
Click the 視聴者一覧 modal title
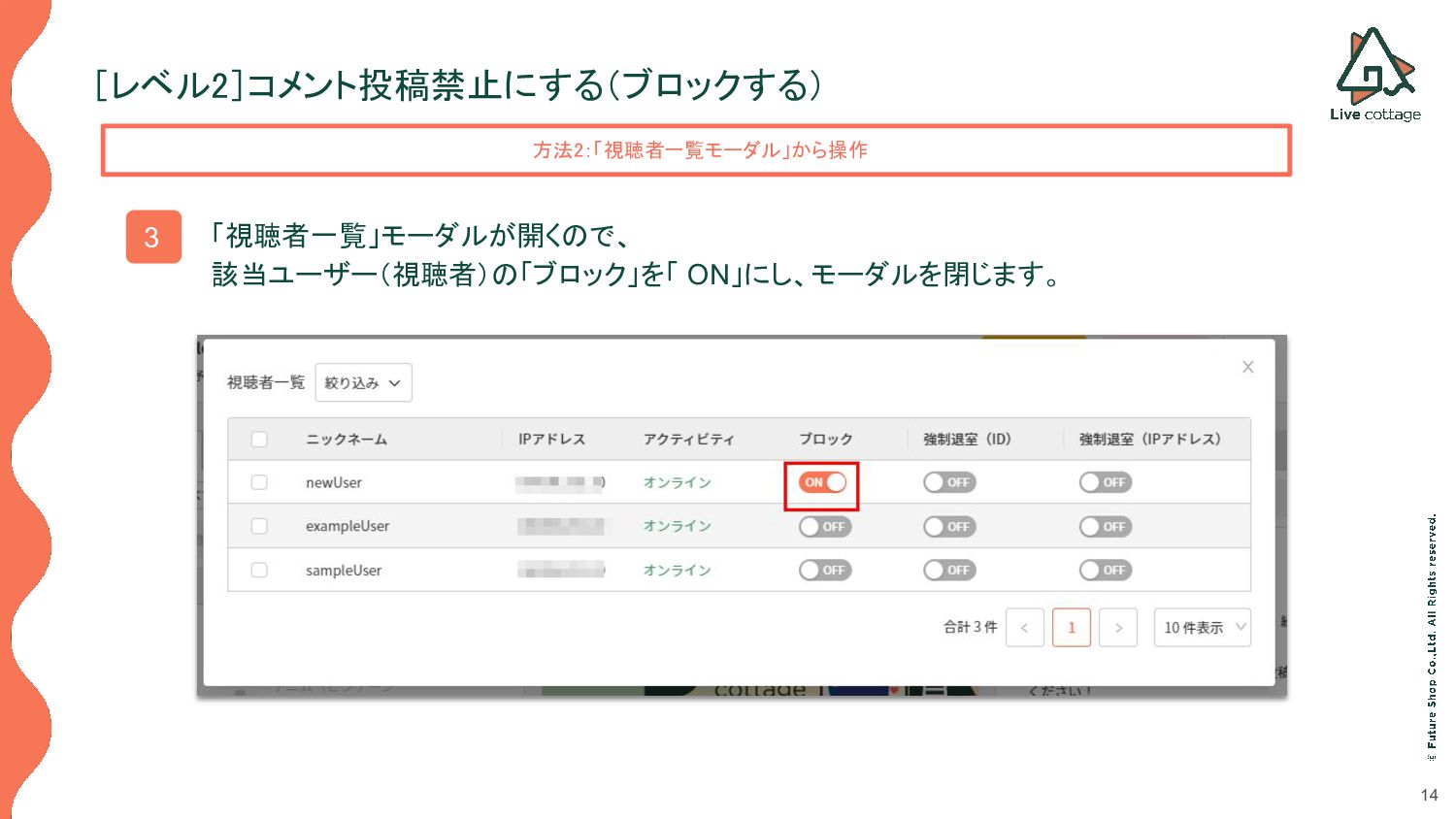click(x=266, y=382)
